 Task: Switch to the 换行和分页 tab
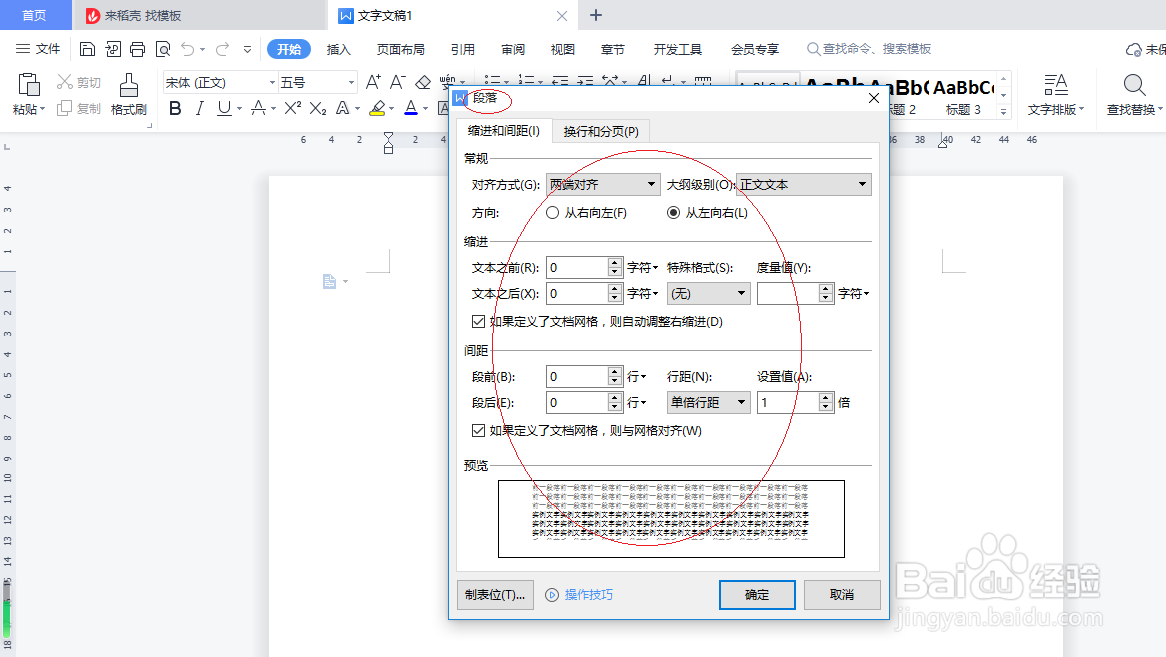click(602, 131)
